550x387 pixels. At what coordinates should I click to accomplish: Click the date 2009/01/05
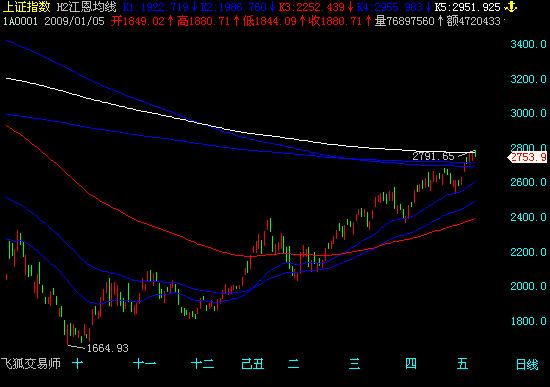(74, 21)
